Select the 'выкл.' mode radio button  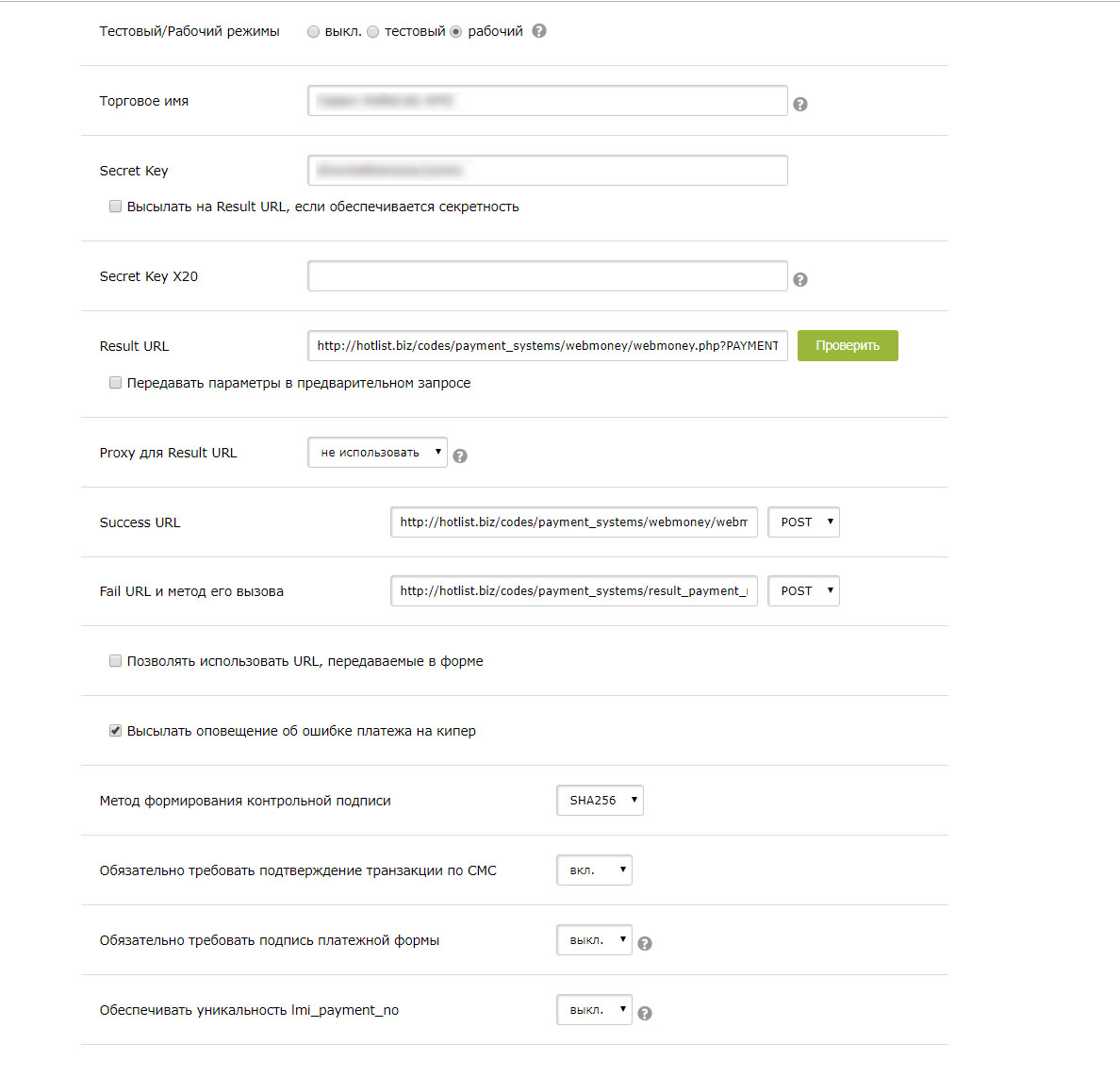pyautogui.click(x=314, y=32)
